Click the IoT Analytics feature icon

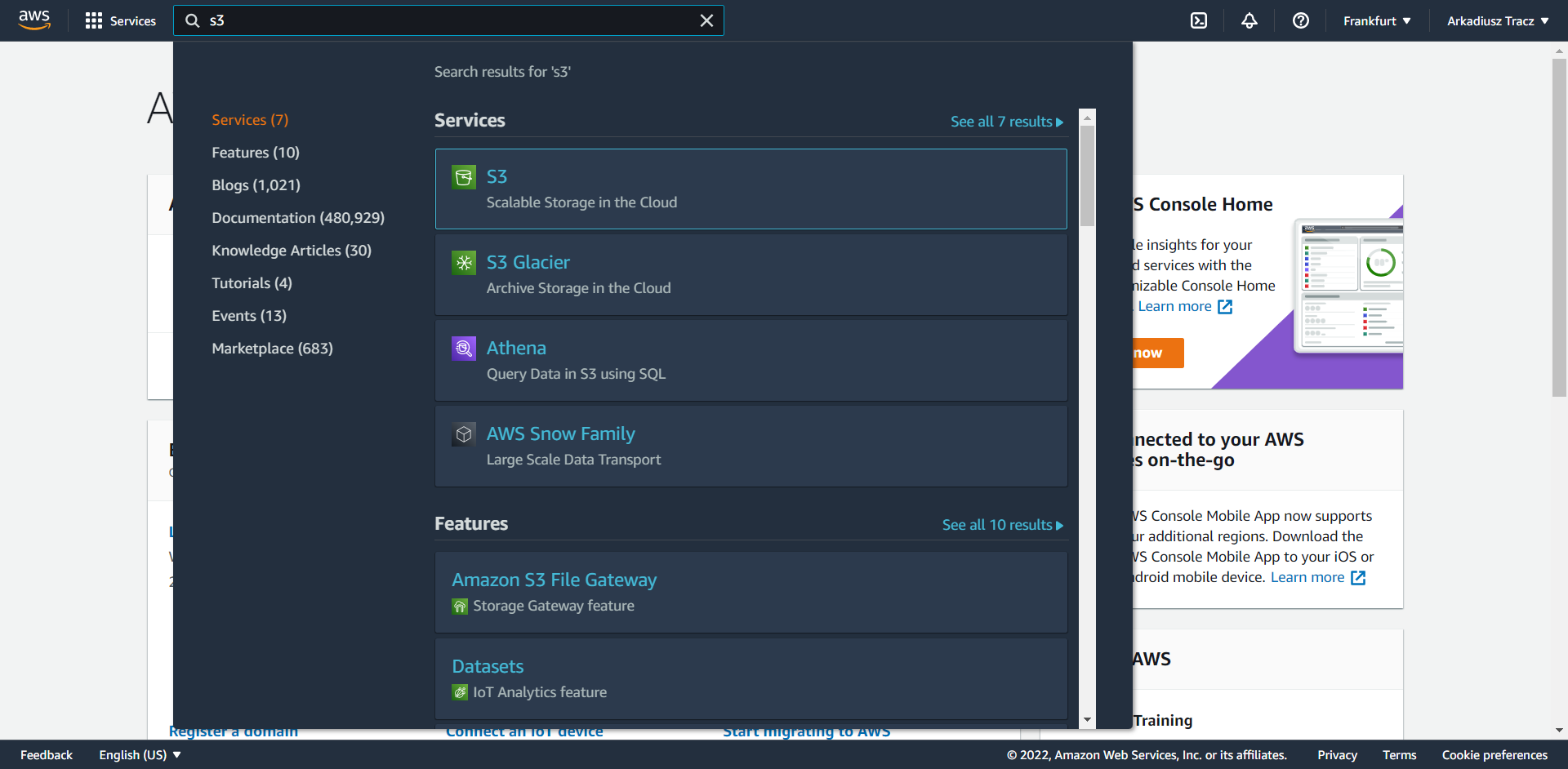point(460,692)
